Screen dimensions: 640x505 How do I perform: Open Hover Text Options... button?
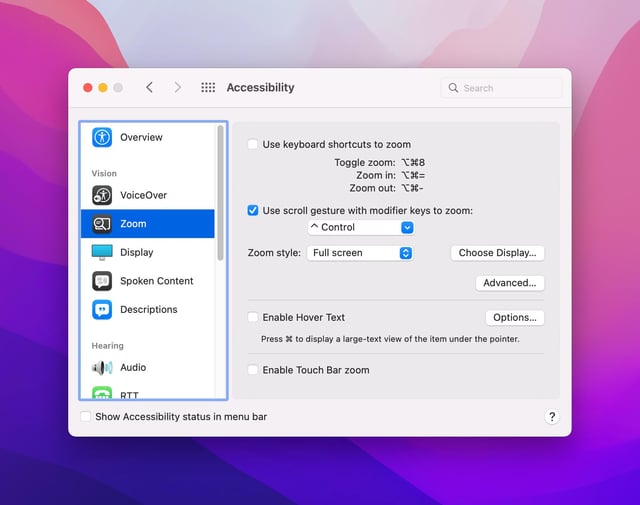point(515,318)
